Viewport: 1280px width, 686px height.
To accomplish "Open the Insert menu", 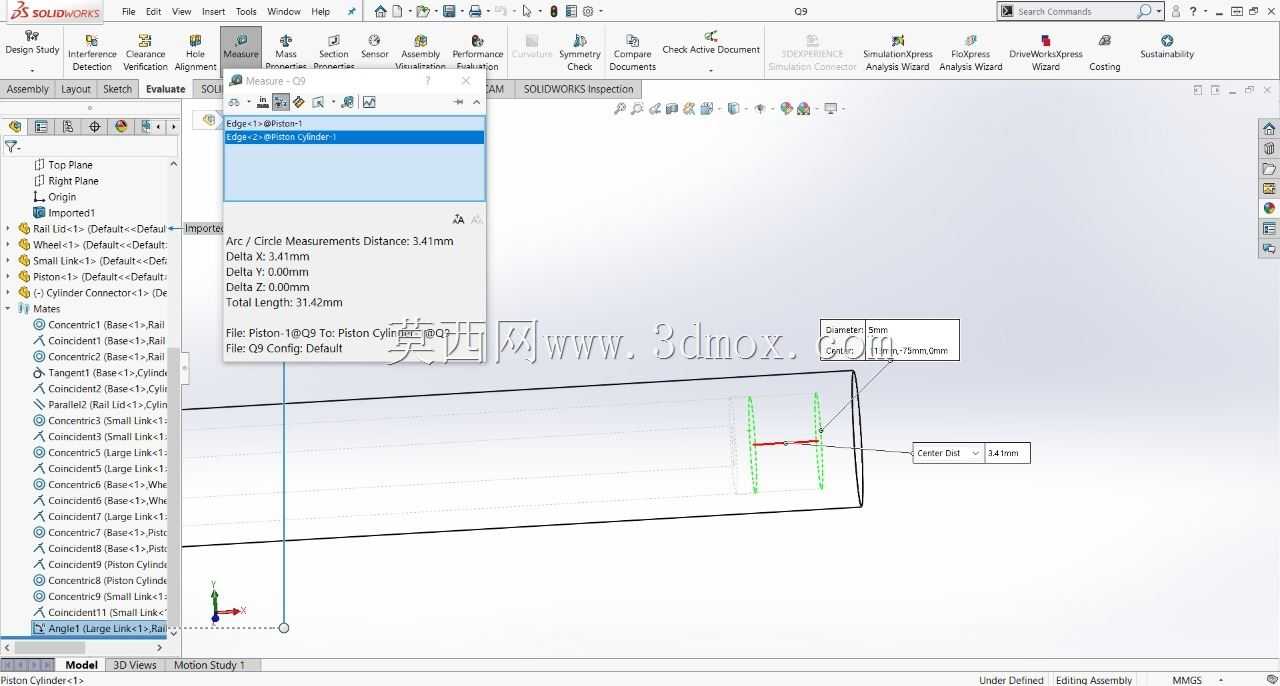I will coord(213,12).
